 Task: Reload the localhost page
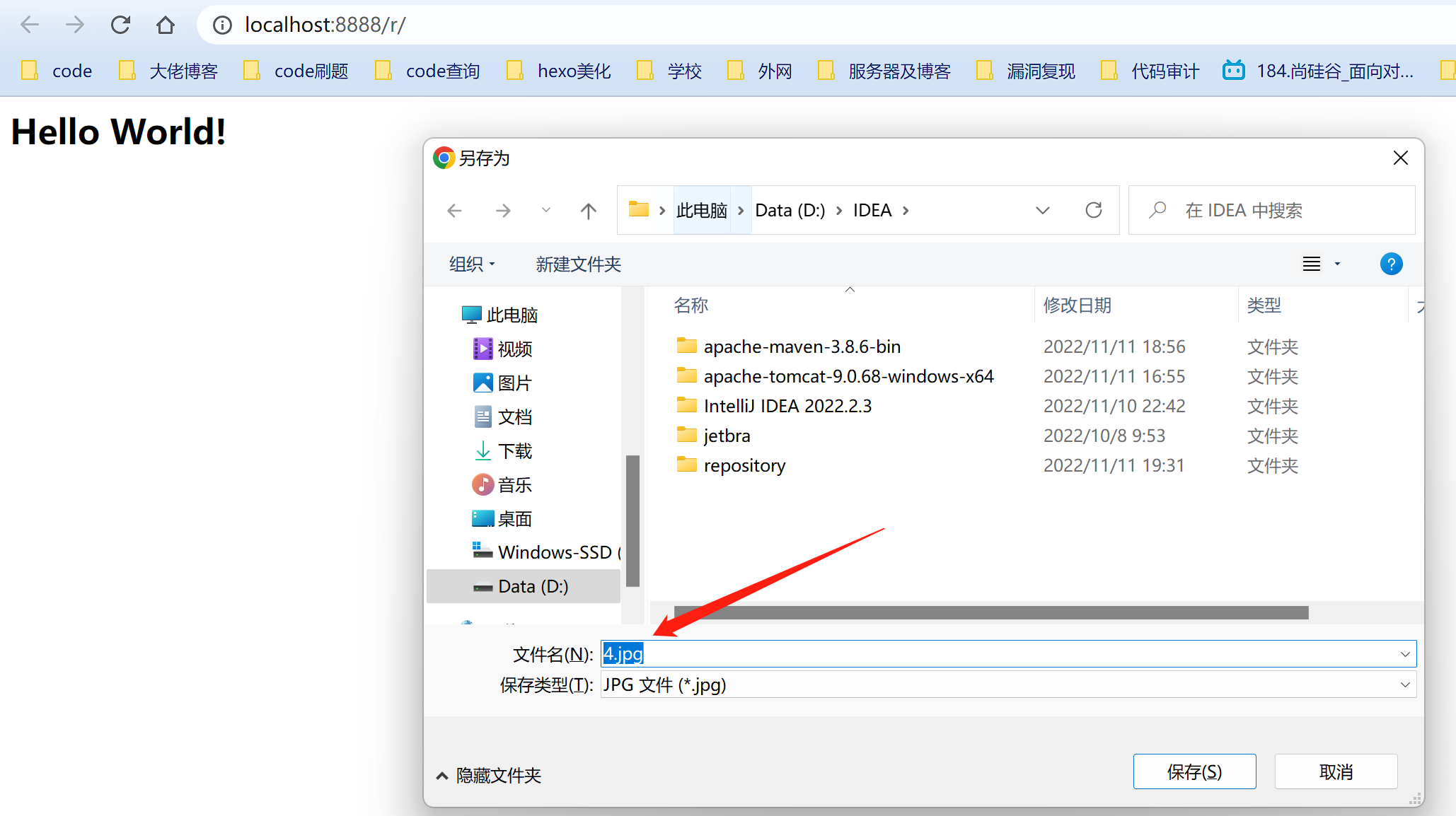click(x=120, y=25)
